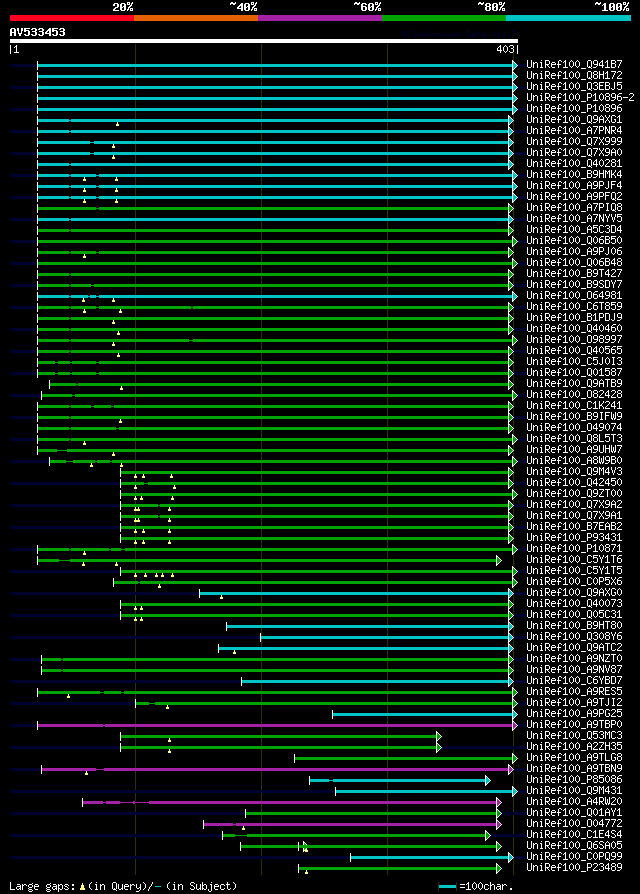Image resolution: width=640 pixels, height=894 pixels.
Task: Choose hit UniRef100_C0P5X6
Action: (x=574, y=582)
